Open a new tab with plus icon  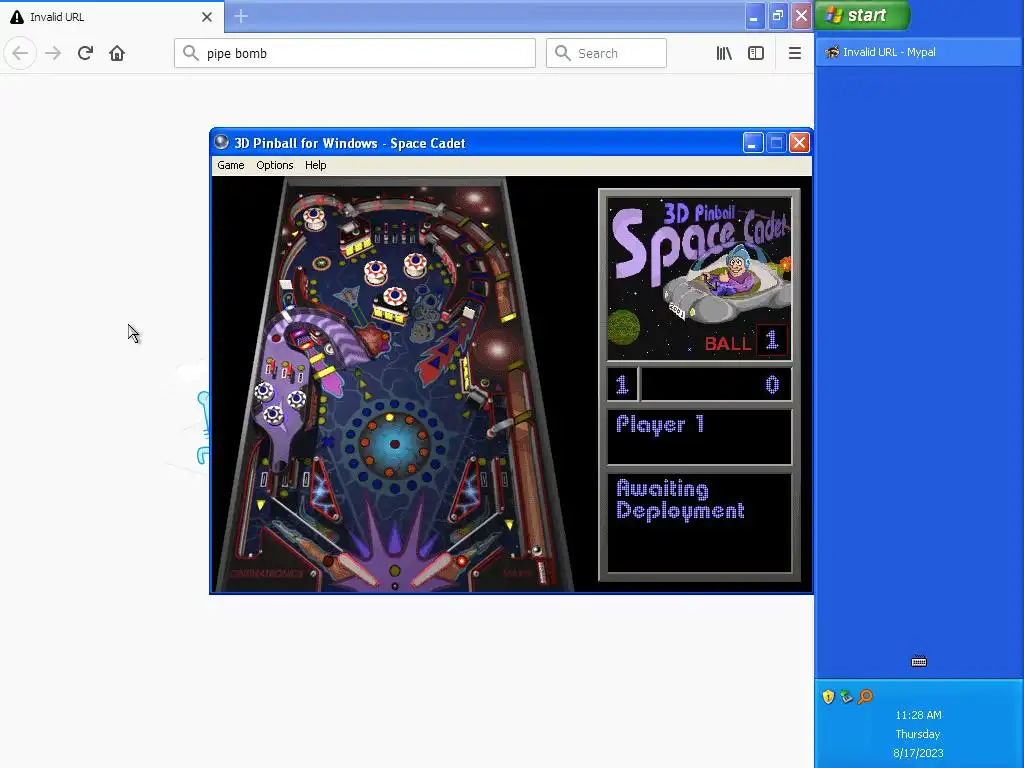[x=241, y=16]
